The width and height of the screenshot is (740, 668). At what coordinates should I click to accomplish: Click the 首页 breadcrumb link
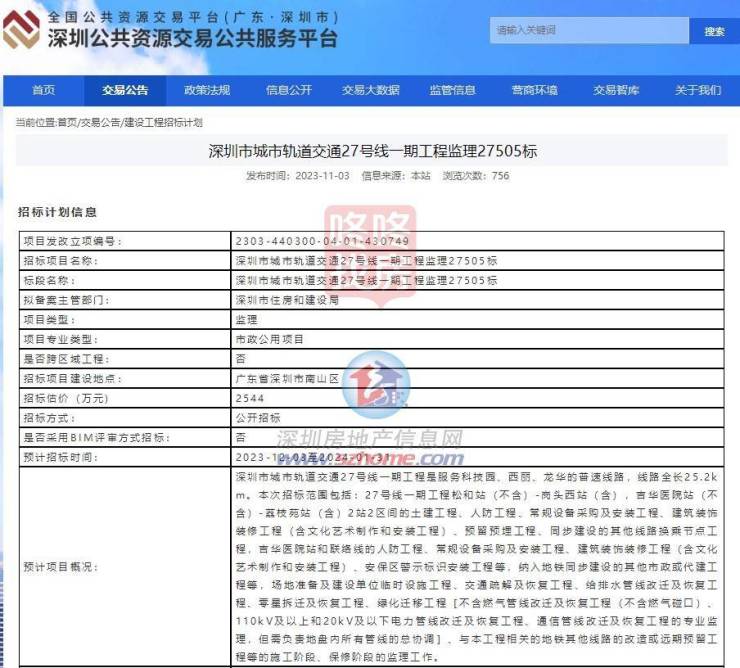pyautogui.click(x=66, y=122)
